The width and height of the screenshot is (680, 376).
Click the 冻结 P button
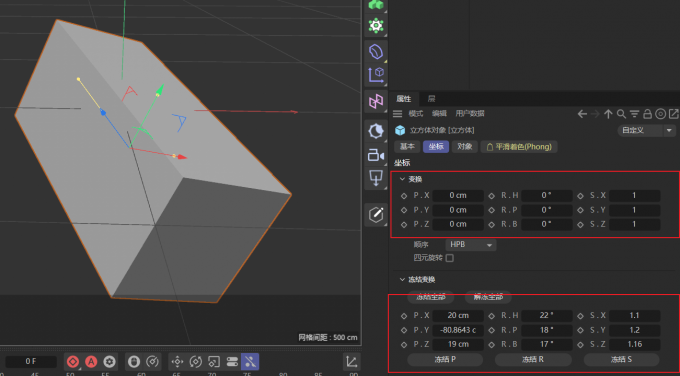point(445,360)
